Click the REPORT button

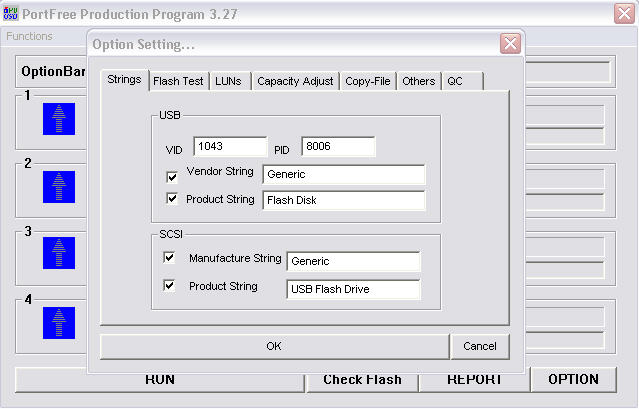474,383
